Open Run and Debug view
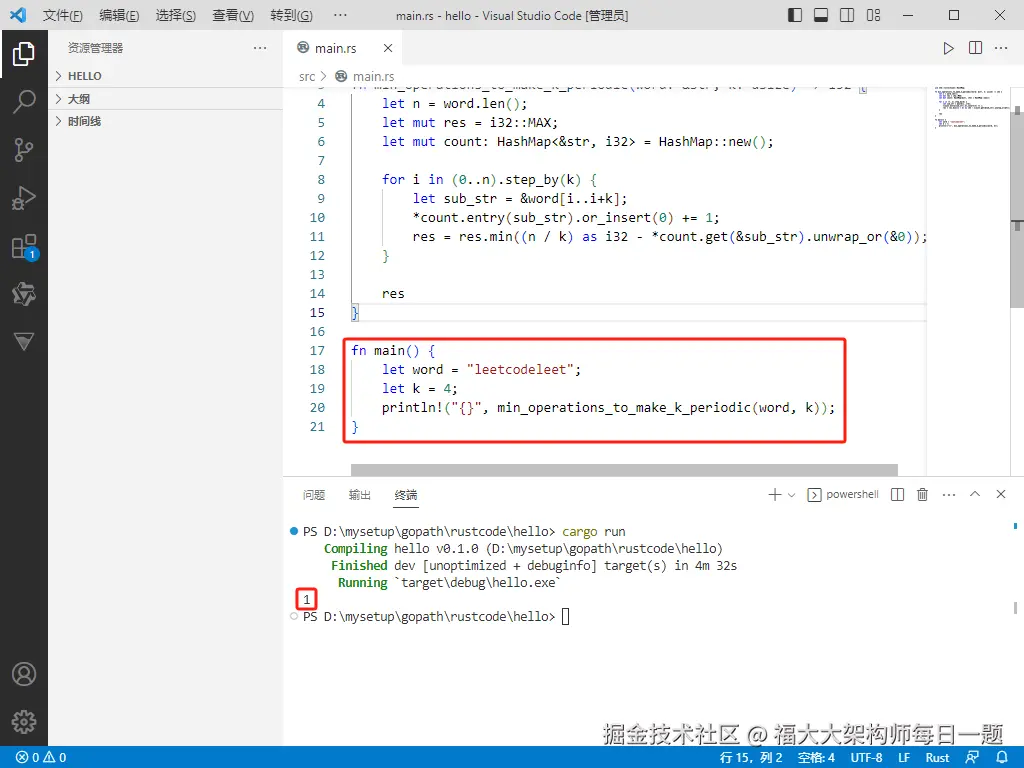1024x768 pixels. pyautogui.click(x=24, y=198)
